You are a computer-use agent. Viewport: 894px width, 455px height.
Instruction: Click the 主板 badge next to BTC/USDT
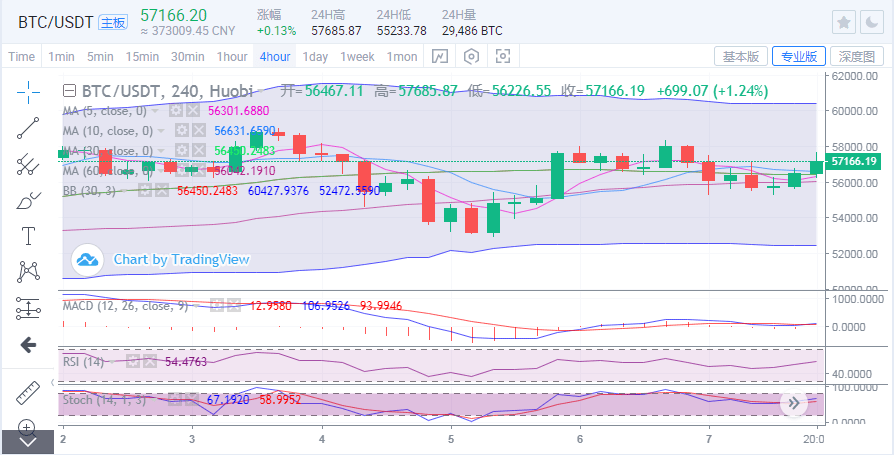pos(112,23)
